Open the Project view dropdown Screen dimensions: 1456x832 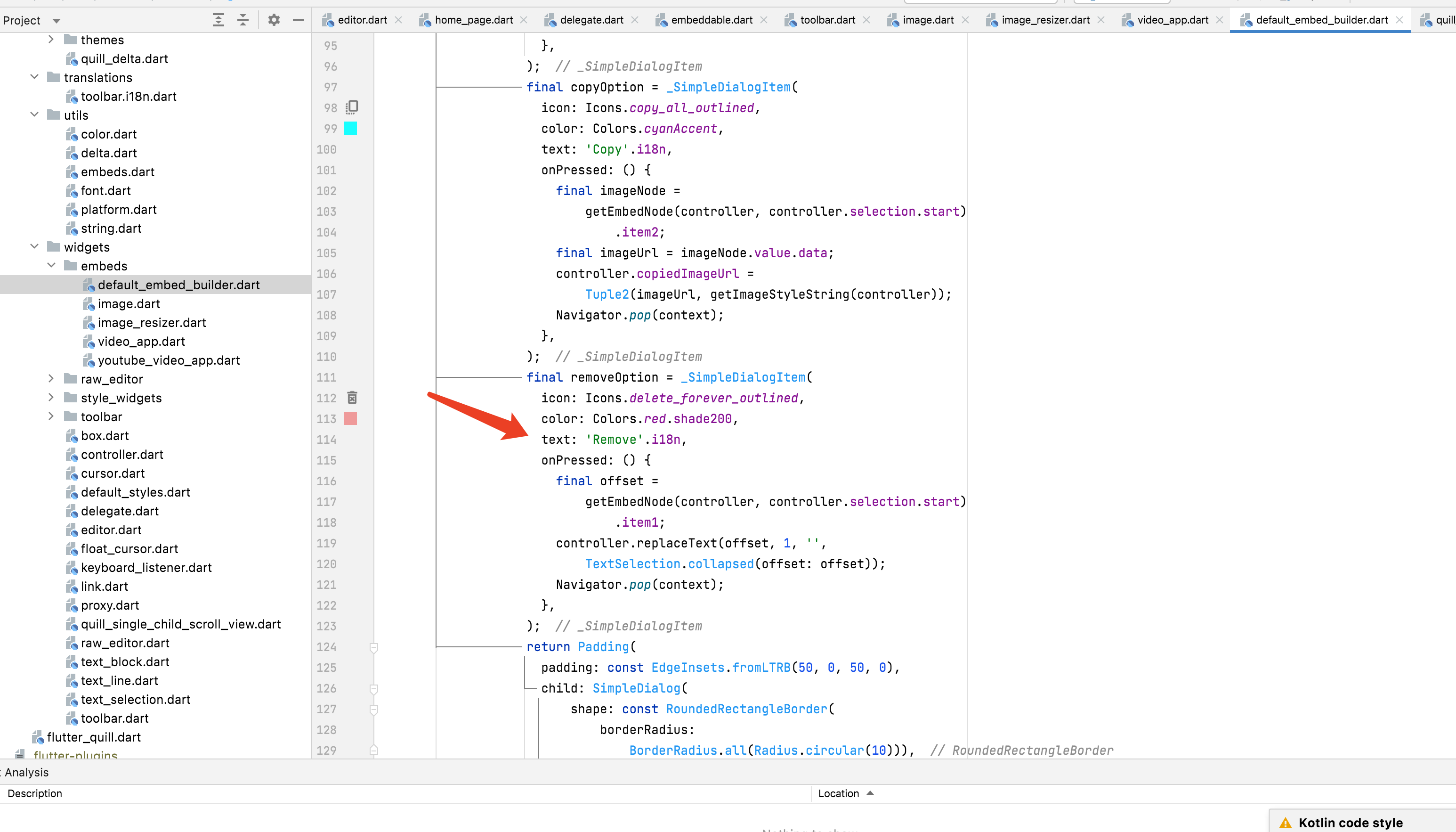point(57,21)
